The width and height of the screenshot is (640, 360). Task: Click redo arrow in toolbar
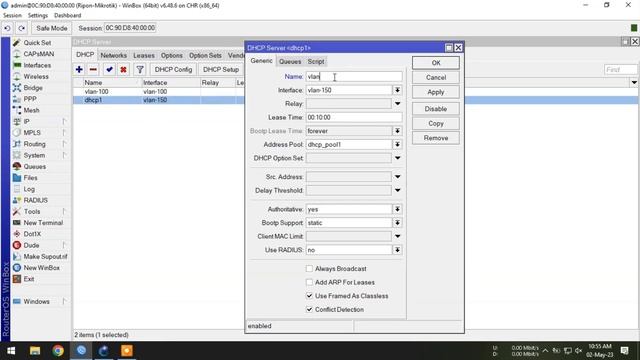tap(21, 28)
